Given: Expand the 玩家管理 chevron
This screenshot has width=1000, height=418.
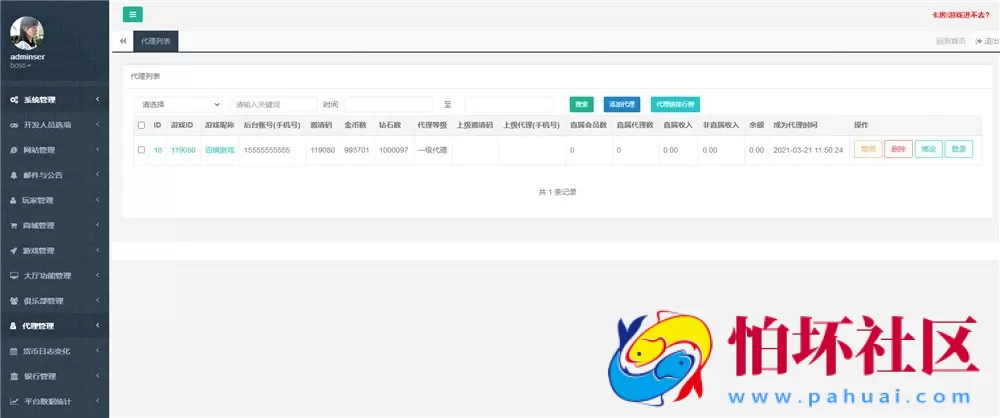Looking at the screenshot, I should [98, 200].
